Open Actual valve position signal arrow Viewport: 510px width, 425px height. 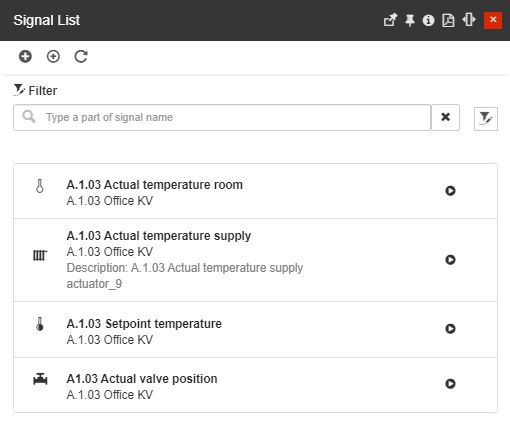click(x=450, y=384)
